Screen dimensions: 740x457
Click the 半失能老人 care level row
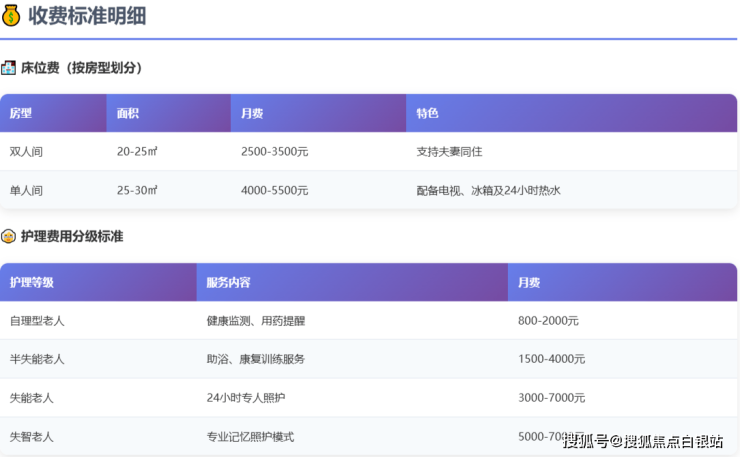tap(37, 359)
